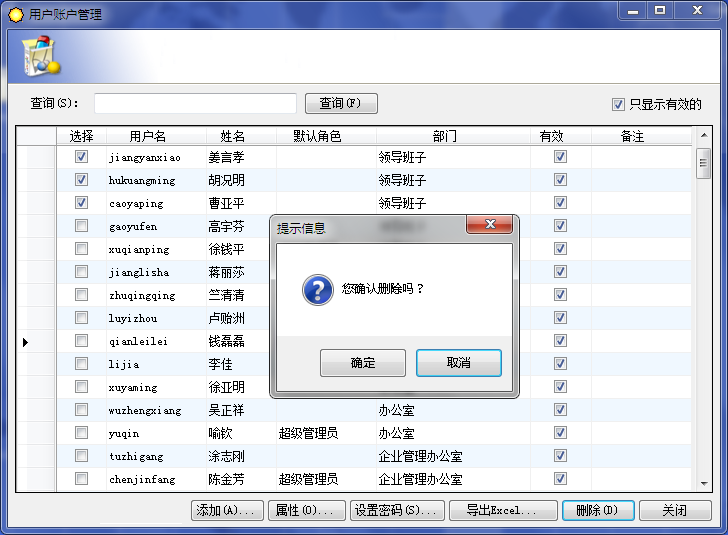Uncheck the select box for caoyaping

coord(81,202)
